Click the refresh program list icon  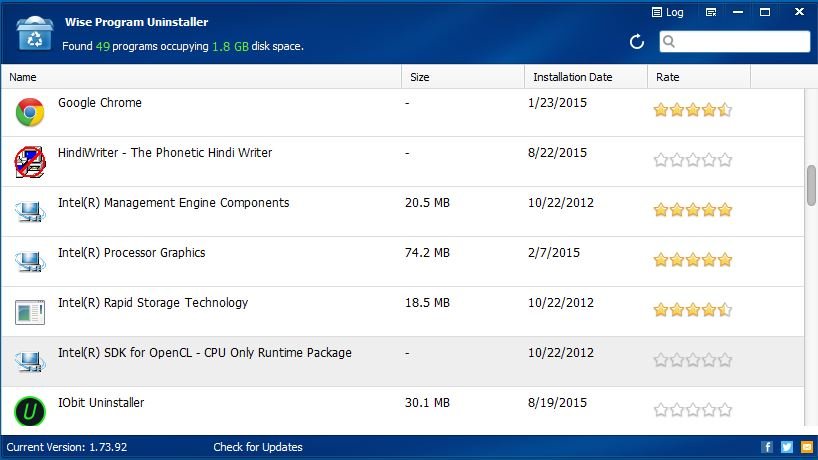coord(637,42)
